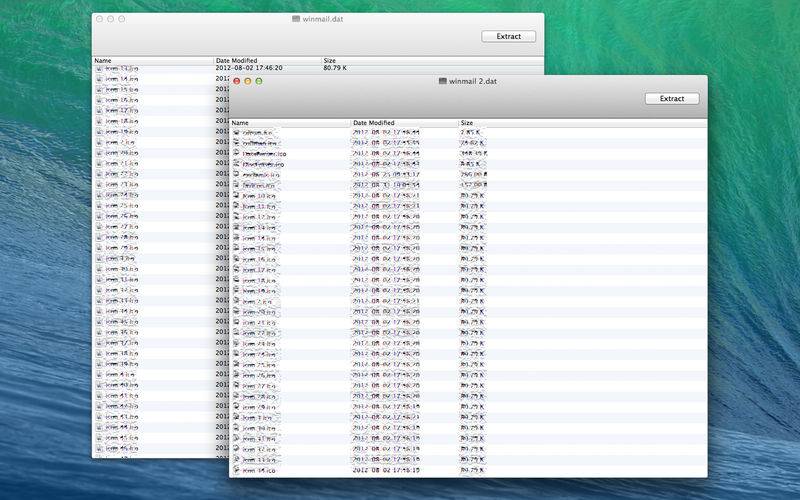Viewport: 800px width, 500px height.
Task: Click size cell of icon 10.ico in front window
Action: pos(472,195)
